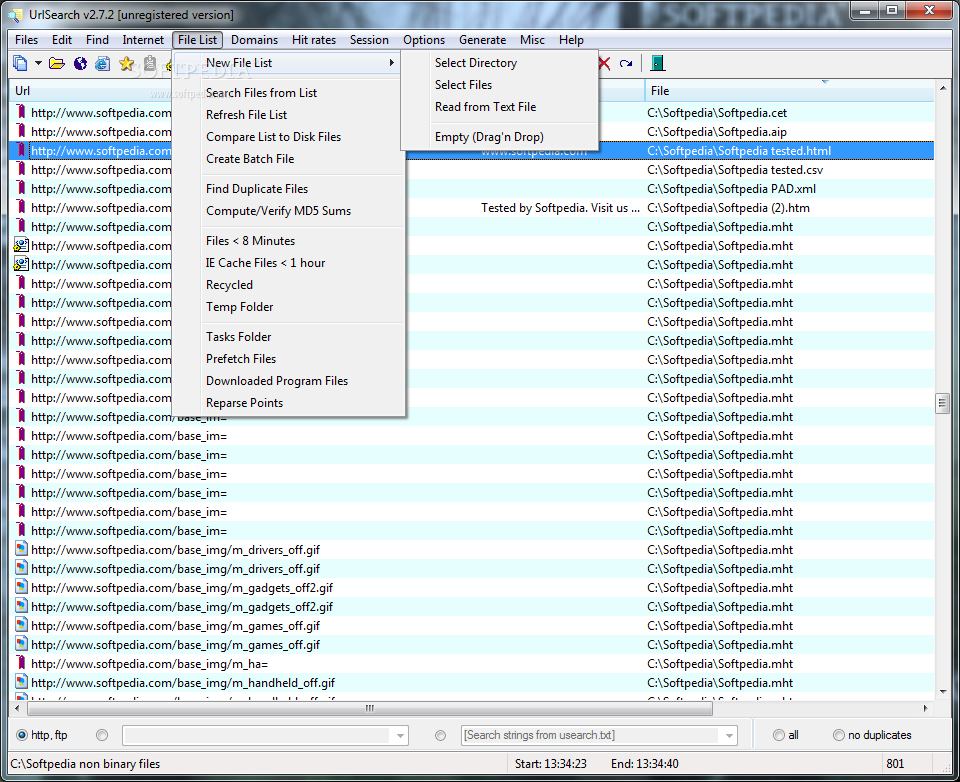Open the empty combo box dropdown arrow
The width and height of the screenshot is (960, 782).
coord(400,735)
